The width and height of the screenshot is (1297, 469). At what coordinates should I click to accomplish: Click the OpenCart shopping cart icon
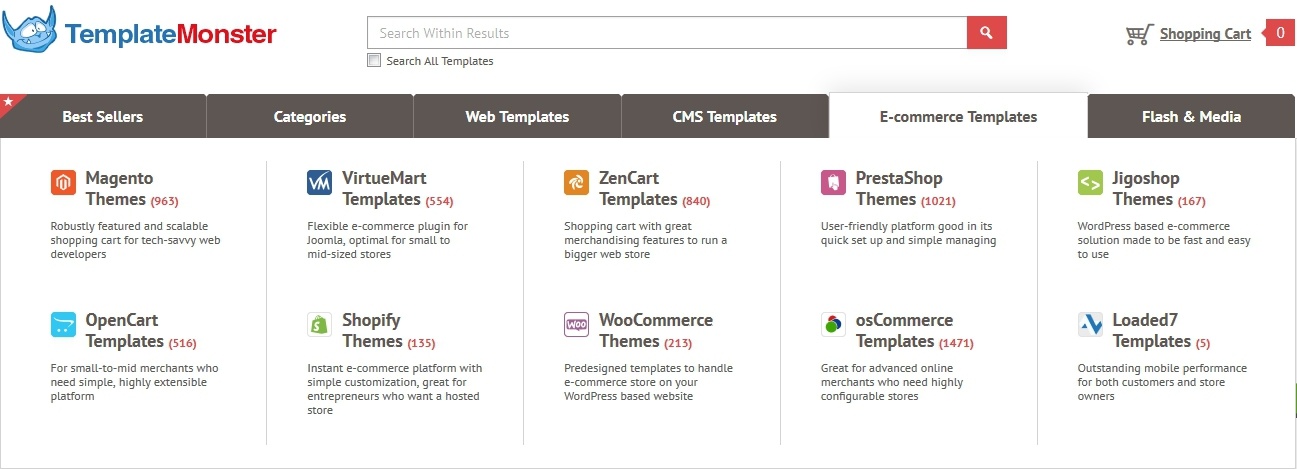point(63,325)
